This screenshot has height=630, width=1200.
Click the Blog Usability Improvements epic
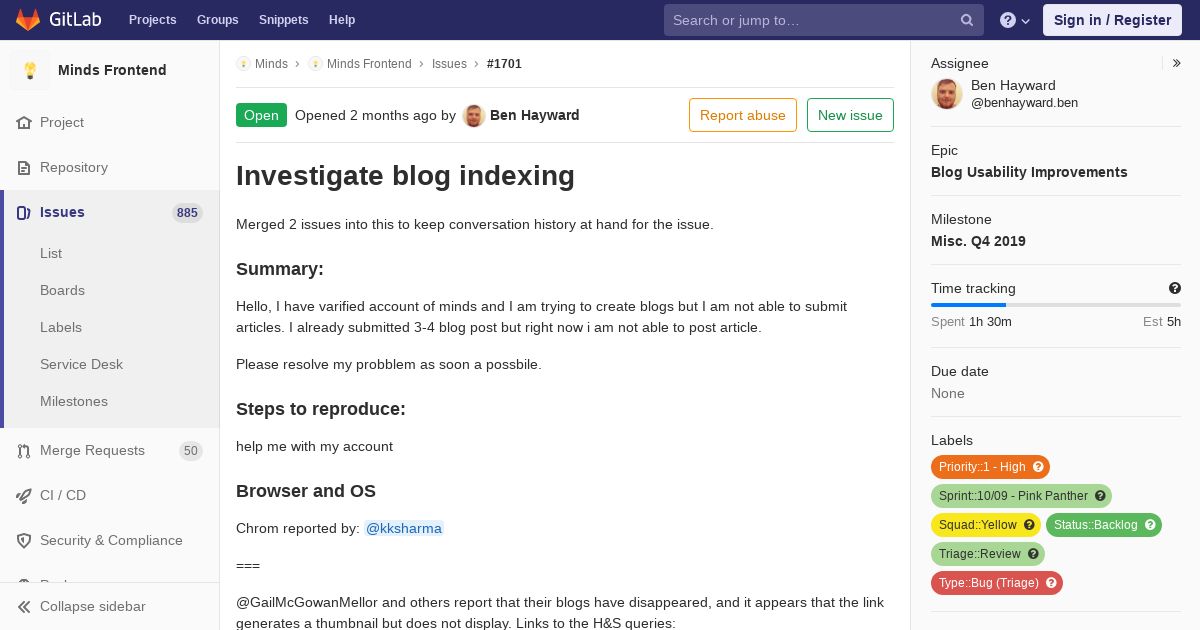(x=1029, y=172)
